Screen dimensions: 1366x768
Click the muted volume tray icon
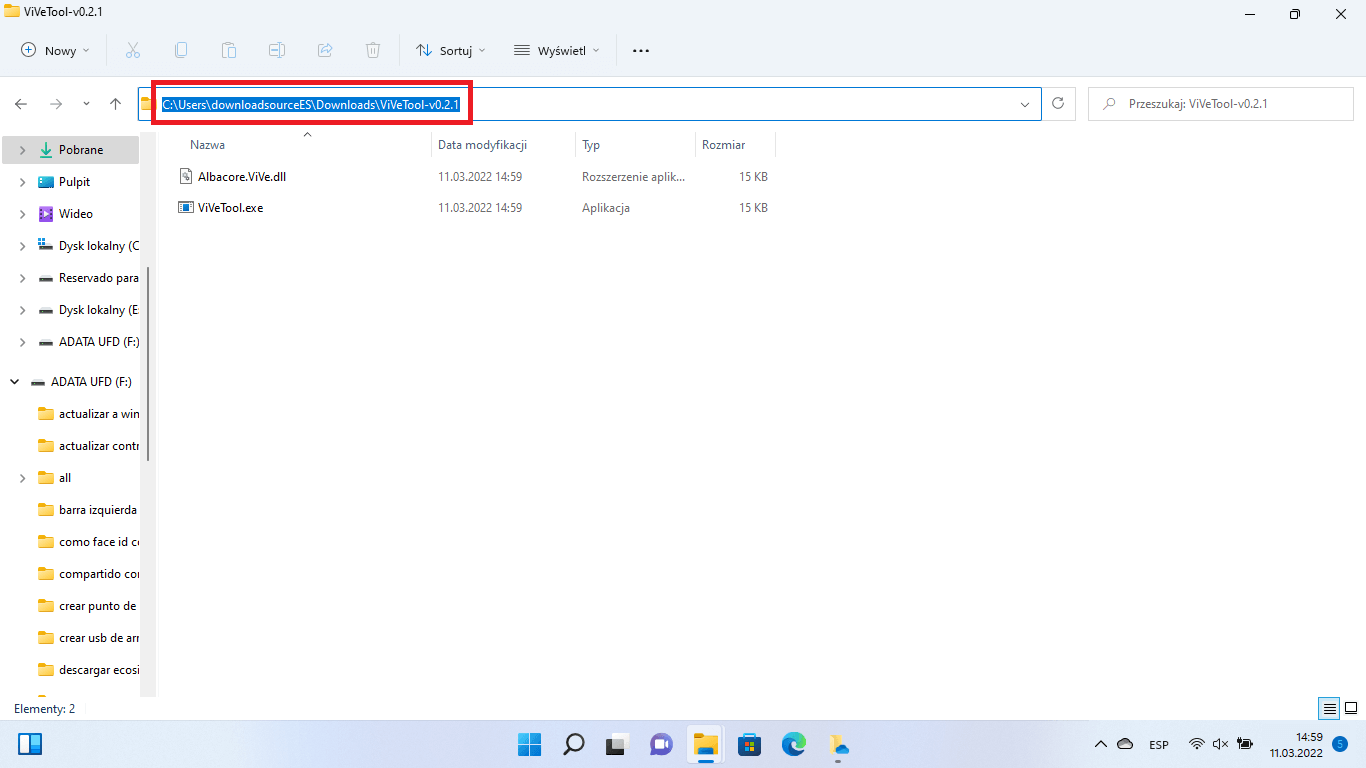click(1220, 744)
